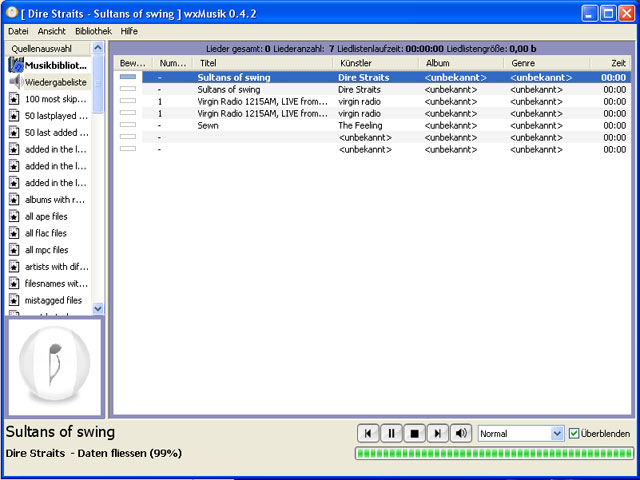Image resolution: width=640 pixels, height=480 pixels.
Task: Click the all ape files playlist icon
Action: 14,216
